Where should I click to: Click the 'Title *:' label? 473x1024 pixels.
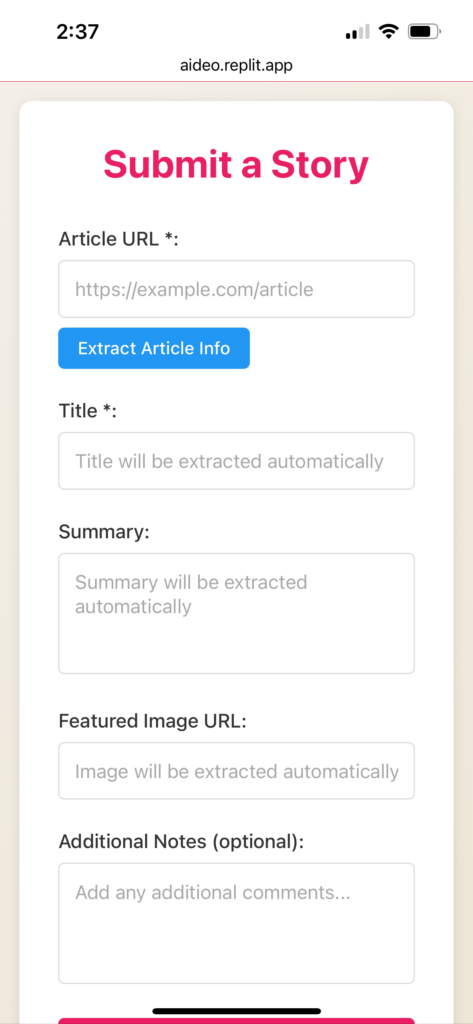pos(88,411)
